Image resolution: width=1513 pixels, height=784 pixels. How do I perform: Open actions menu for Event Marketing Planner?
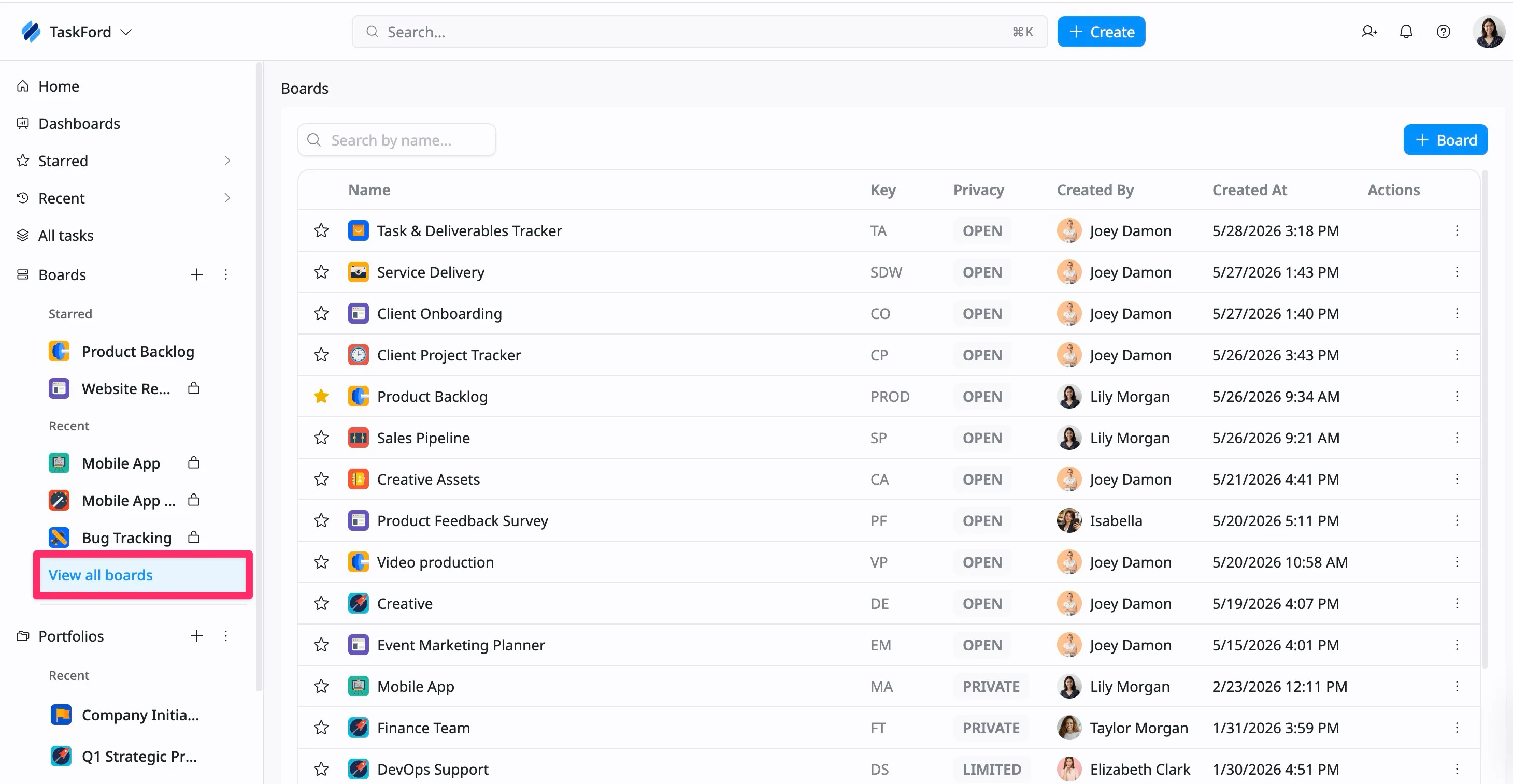pyautogui.click(x=1457, y=645)
